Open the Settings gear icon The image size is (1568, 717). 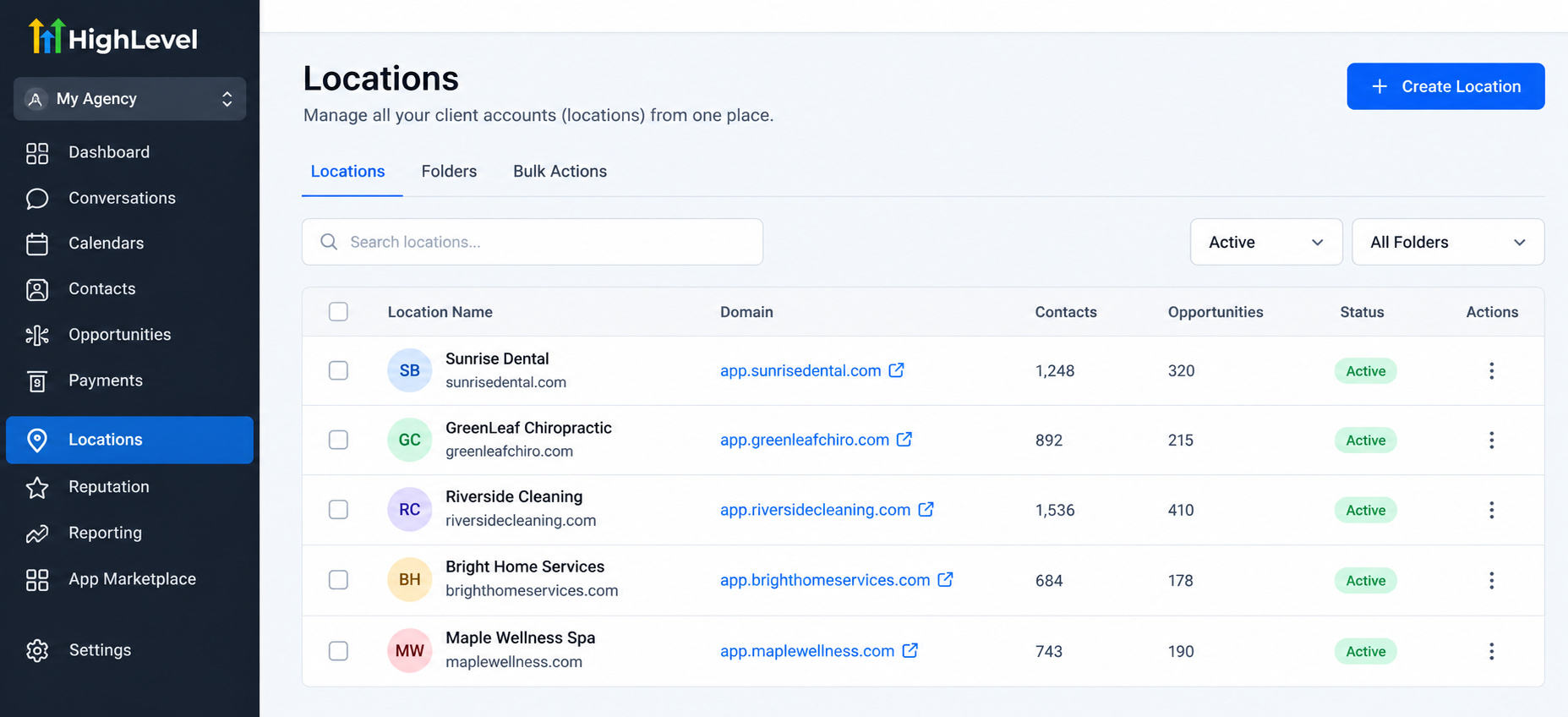click(37, 650)
